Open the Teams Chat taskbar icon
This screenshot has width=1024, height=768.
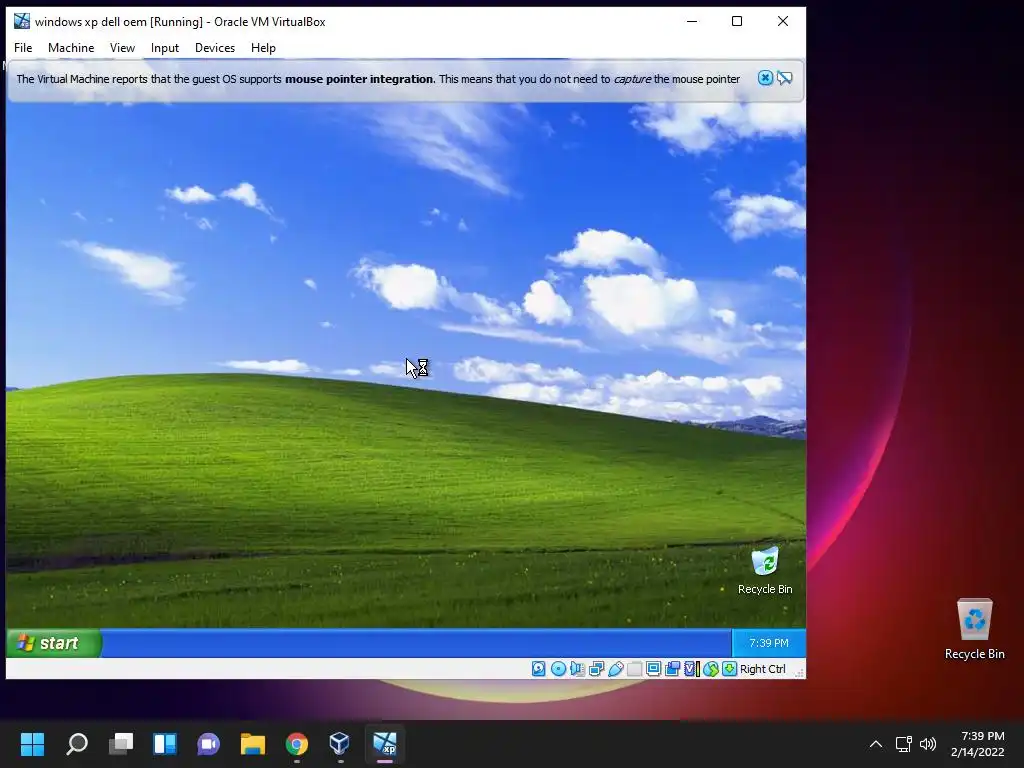[208, 744]
